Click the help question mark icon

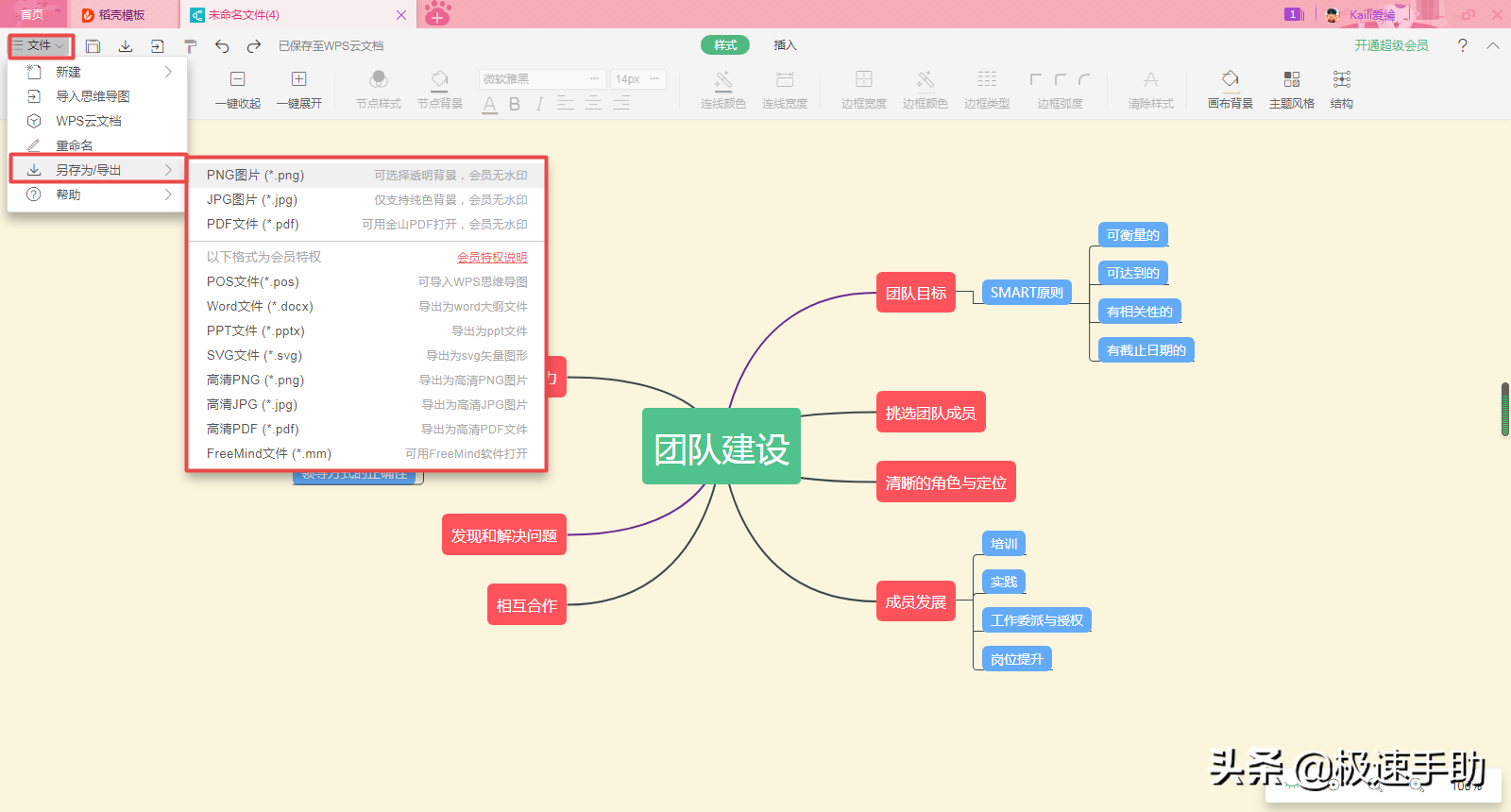[1462, 45]
